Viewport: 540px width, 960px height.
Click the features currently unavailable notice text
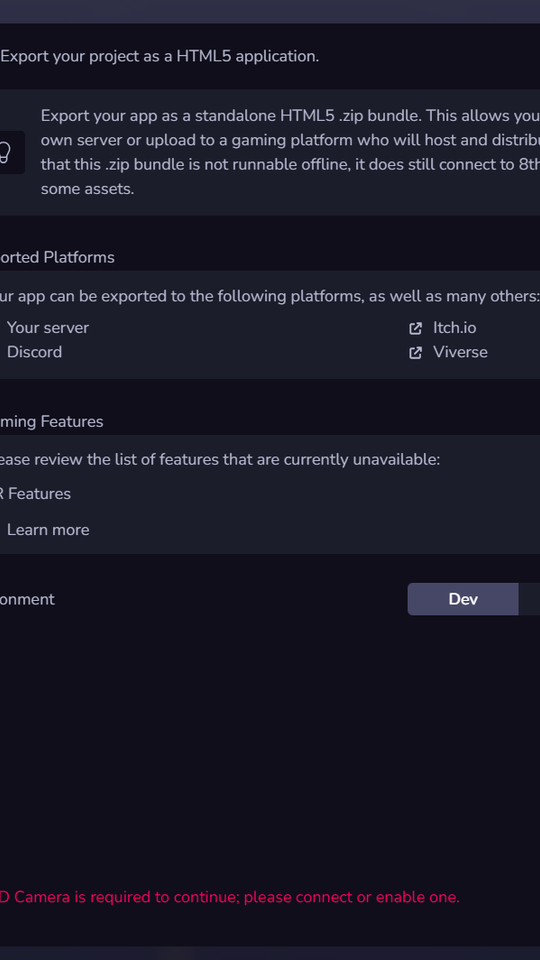pyautogui.click(x=220, y=459)
